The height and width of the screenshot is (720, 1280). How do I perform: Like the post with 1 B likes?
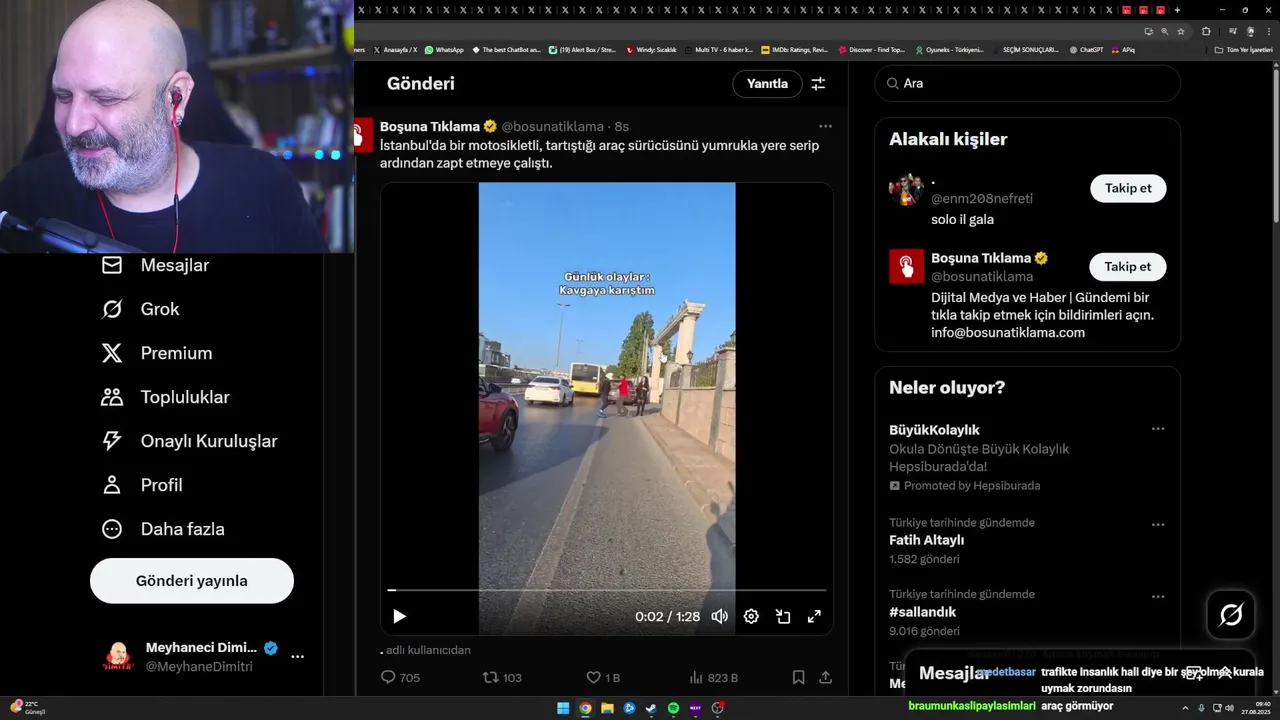click(x=603, y=678)
